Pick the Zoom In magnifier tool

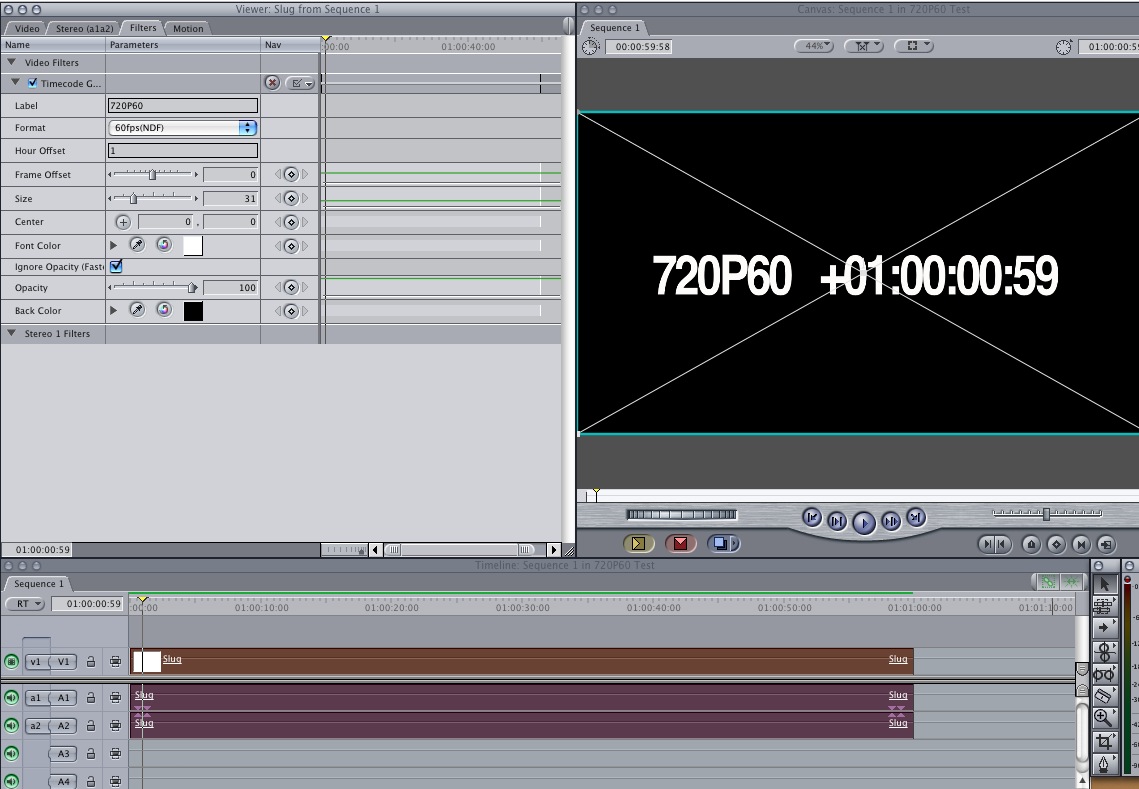pyautogui.click(x=1104, y=719)
